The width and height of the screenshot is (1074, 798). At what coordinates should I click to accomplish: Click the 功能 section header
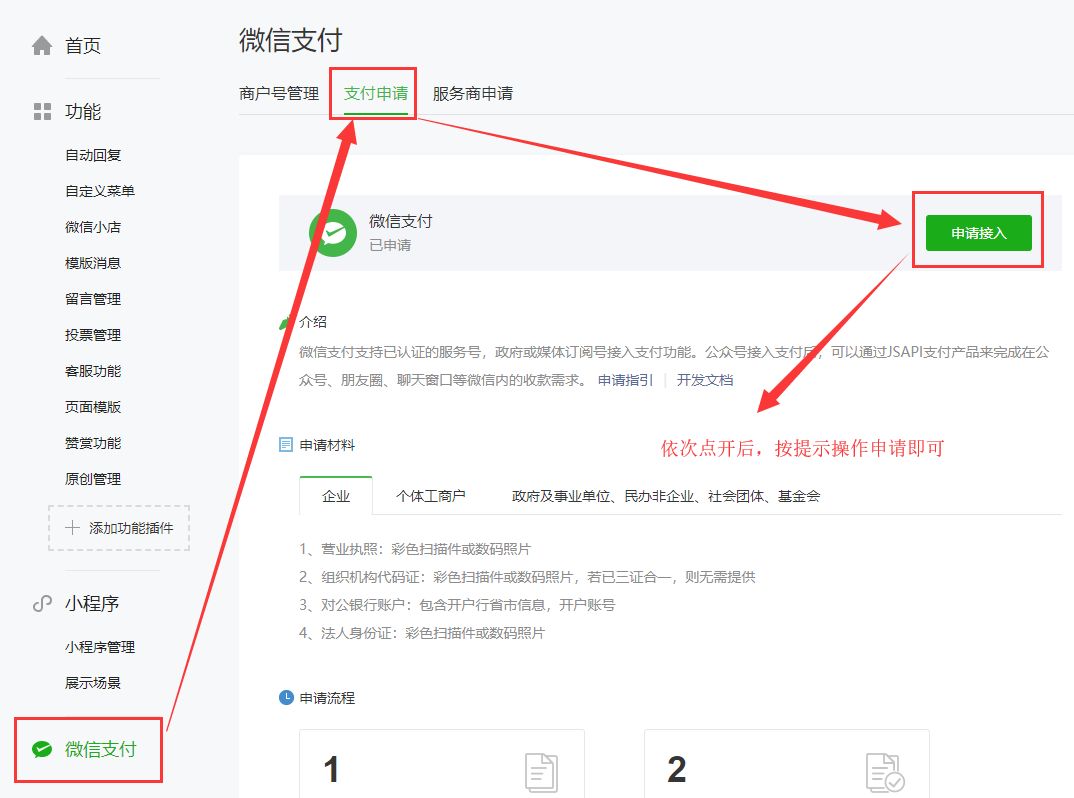click(83, 112)
